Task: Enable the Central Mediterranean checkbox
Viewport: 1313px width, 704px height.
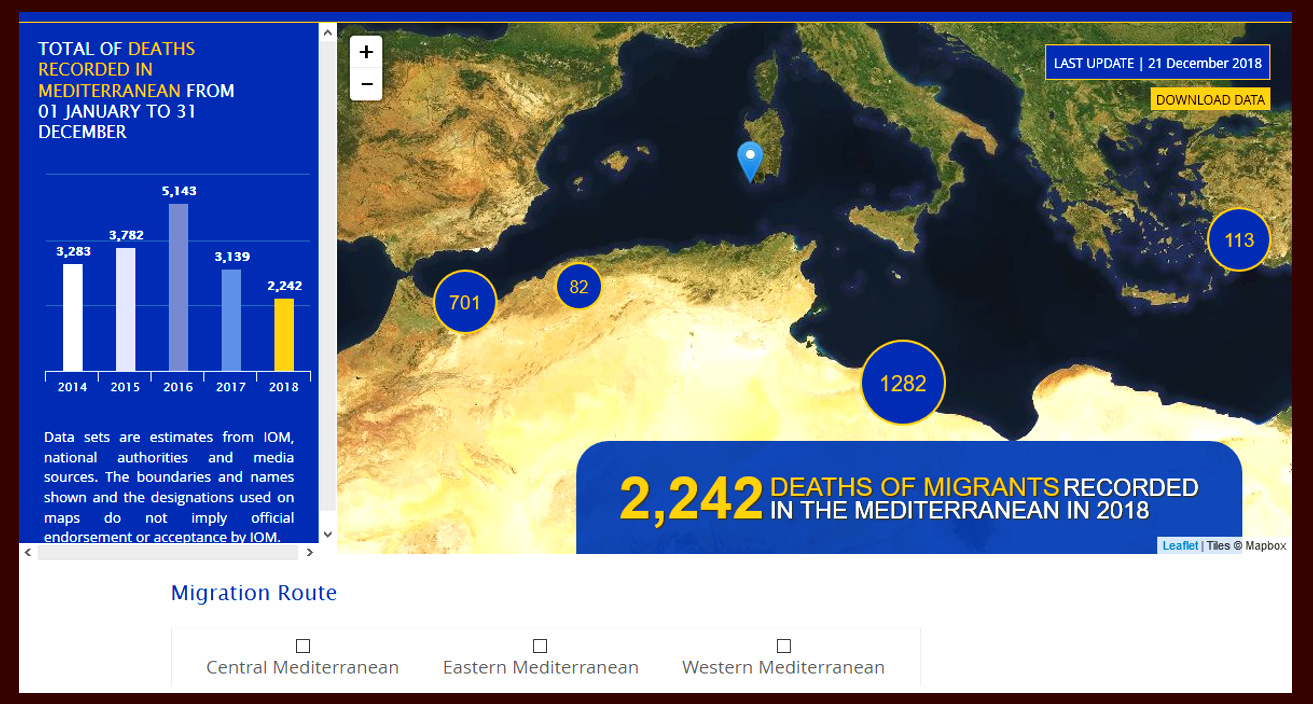Action: point(303,646)
